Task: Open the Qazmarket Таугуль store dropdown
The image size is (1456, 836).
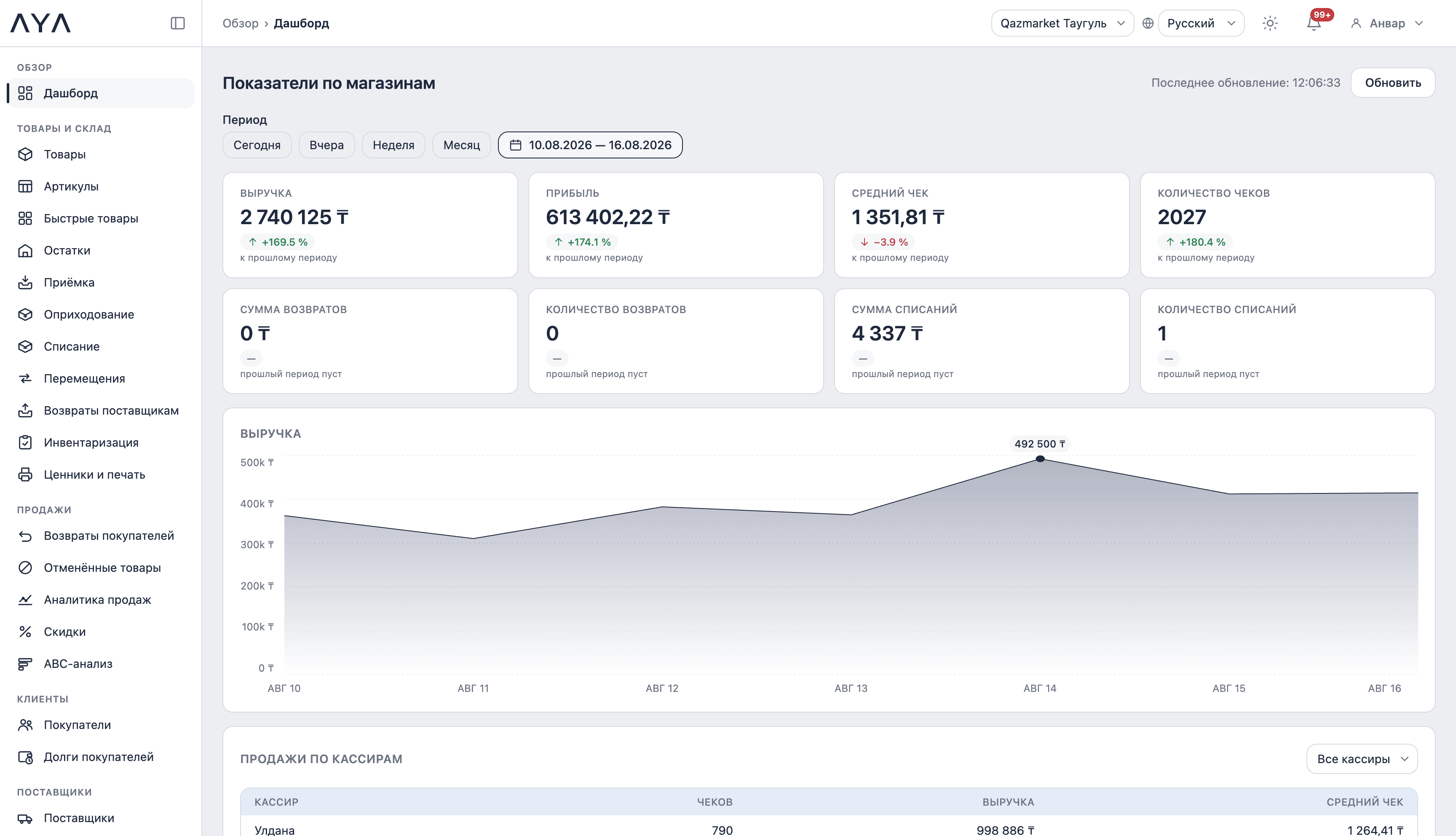Action: coord(1063,24)
